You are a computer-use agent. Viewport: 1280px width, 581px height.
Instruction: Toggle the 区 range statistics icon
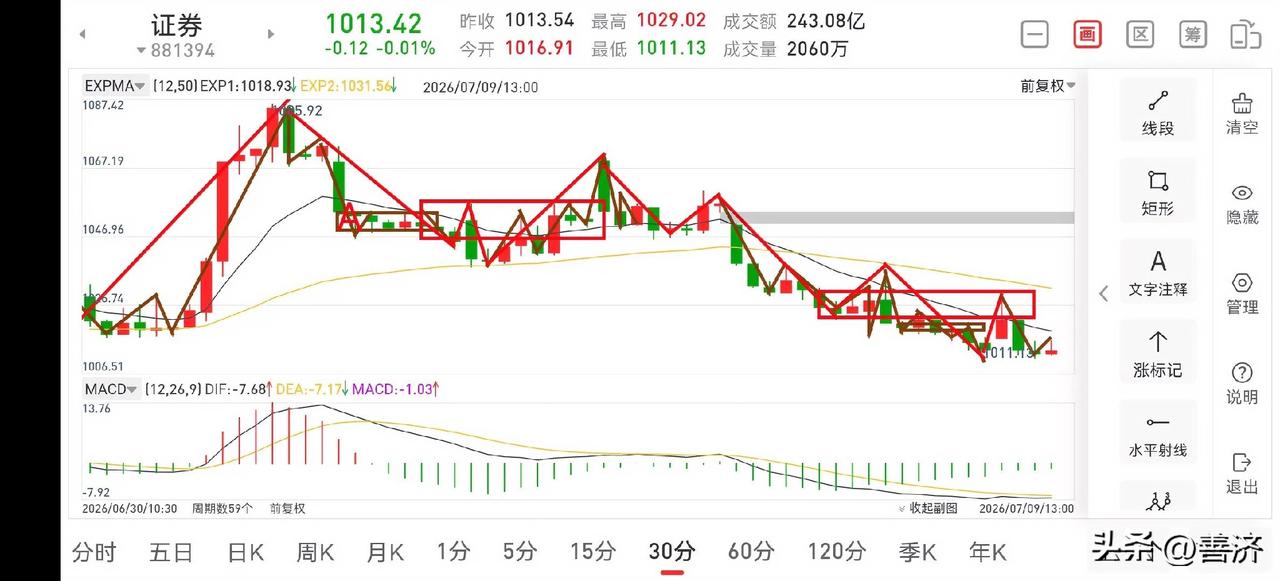tap(1140, 34)
